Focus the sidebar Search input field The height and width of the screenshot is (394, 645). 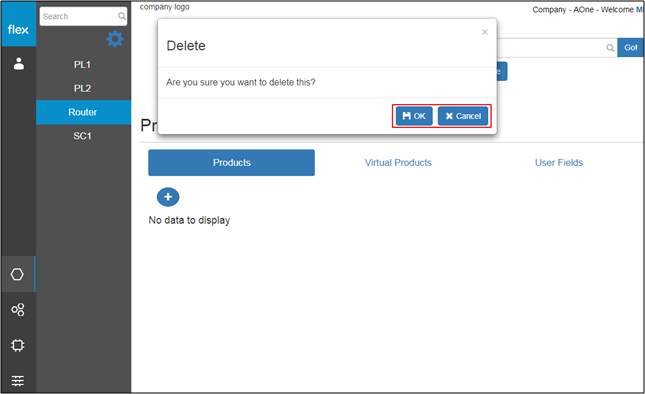point(79,16)
